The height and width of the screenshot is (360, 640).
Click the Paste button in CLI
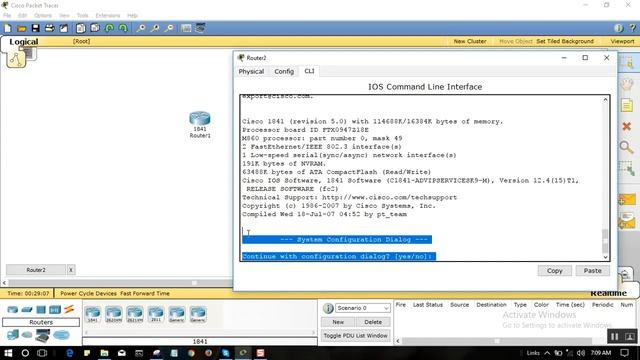593,271
